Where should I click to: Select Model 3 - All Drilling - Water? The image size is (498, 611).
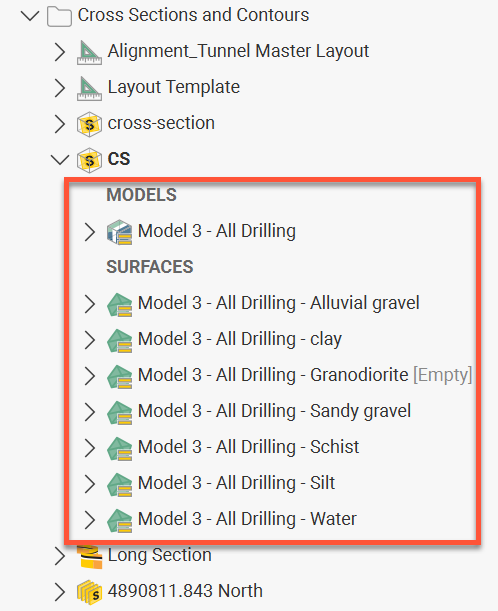tap(247, 519)
